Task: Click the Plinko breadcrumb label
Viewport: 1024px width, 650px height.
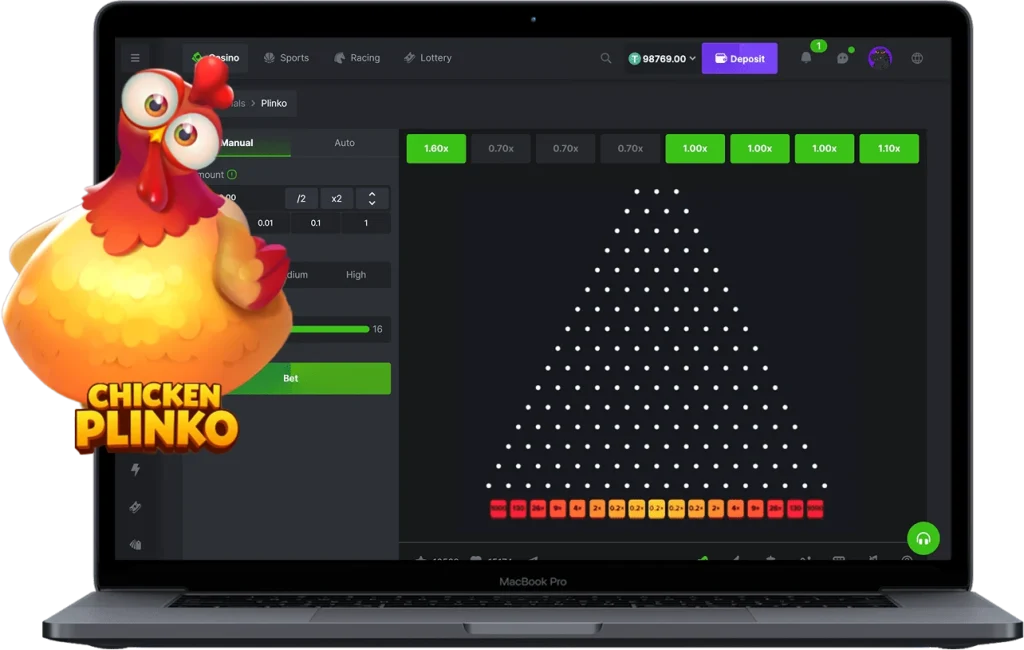Action: [274, 103]
